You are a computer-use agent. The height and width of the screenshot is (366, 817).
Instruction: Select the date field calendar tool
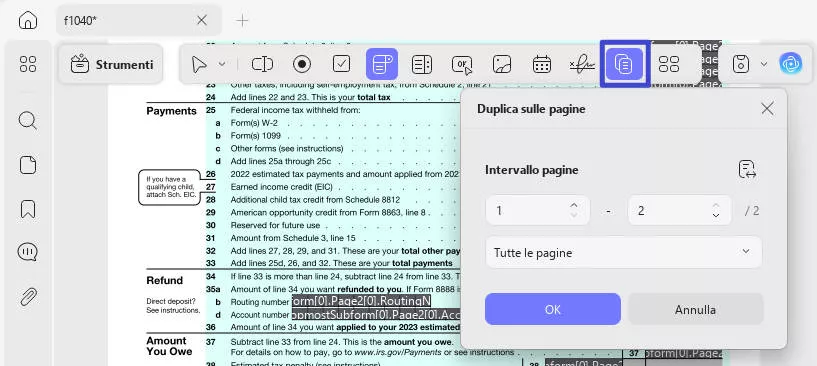(x=542, y=64)
